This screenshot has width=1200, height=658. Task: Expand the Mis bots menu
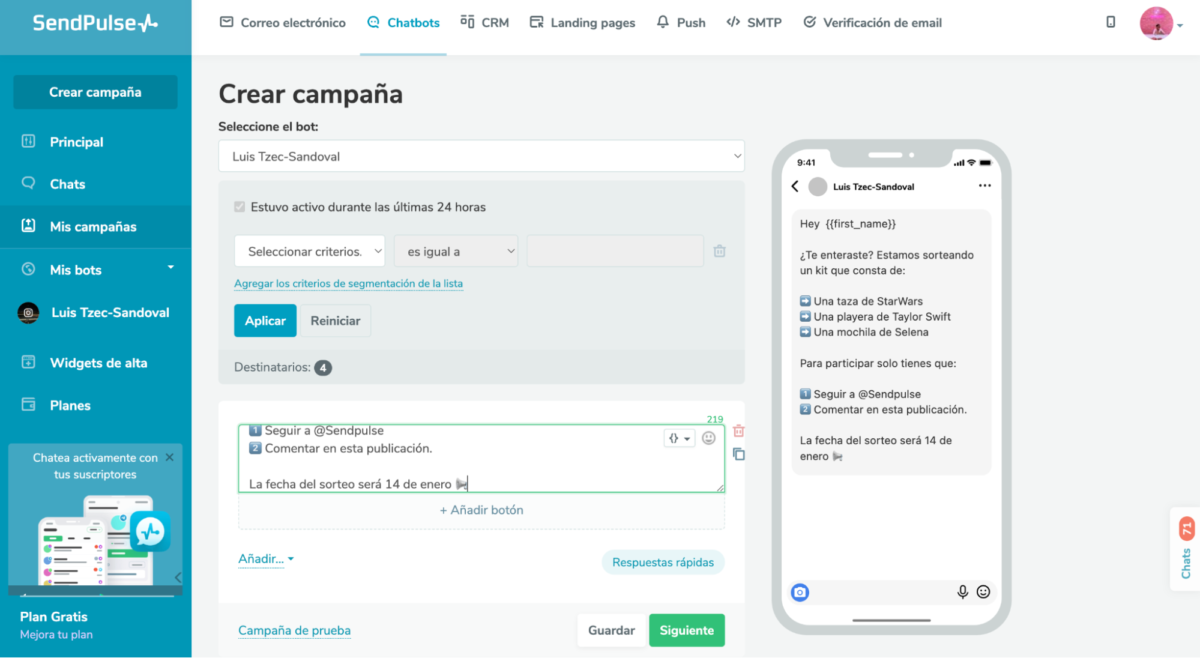point(95,270)
